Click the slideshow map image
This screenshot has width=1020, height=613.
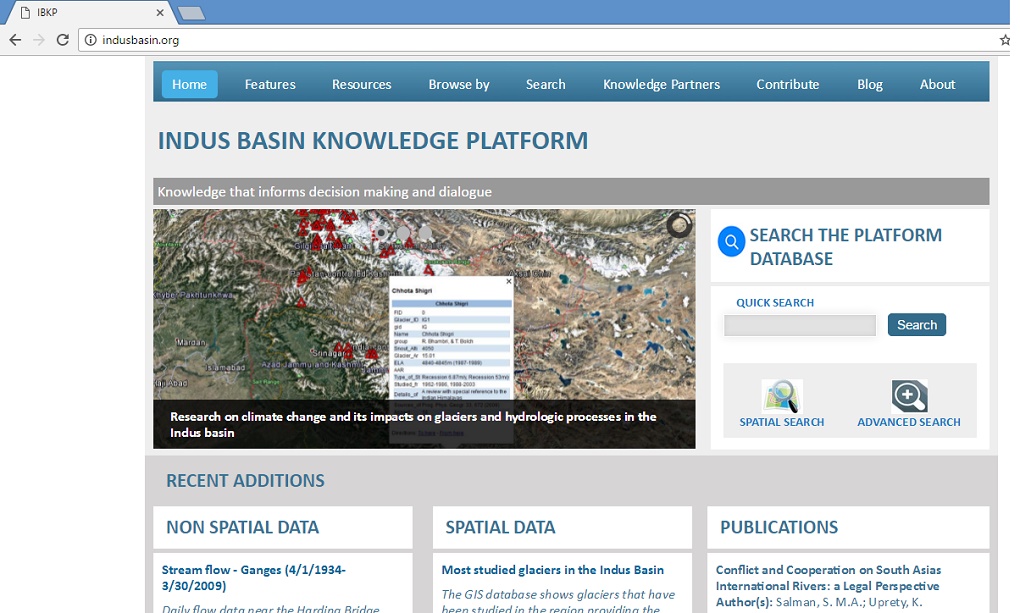tap(424, 329)
